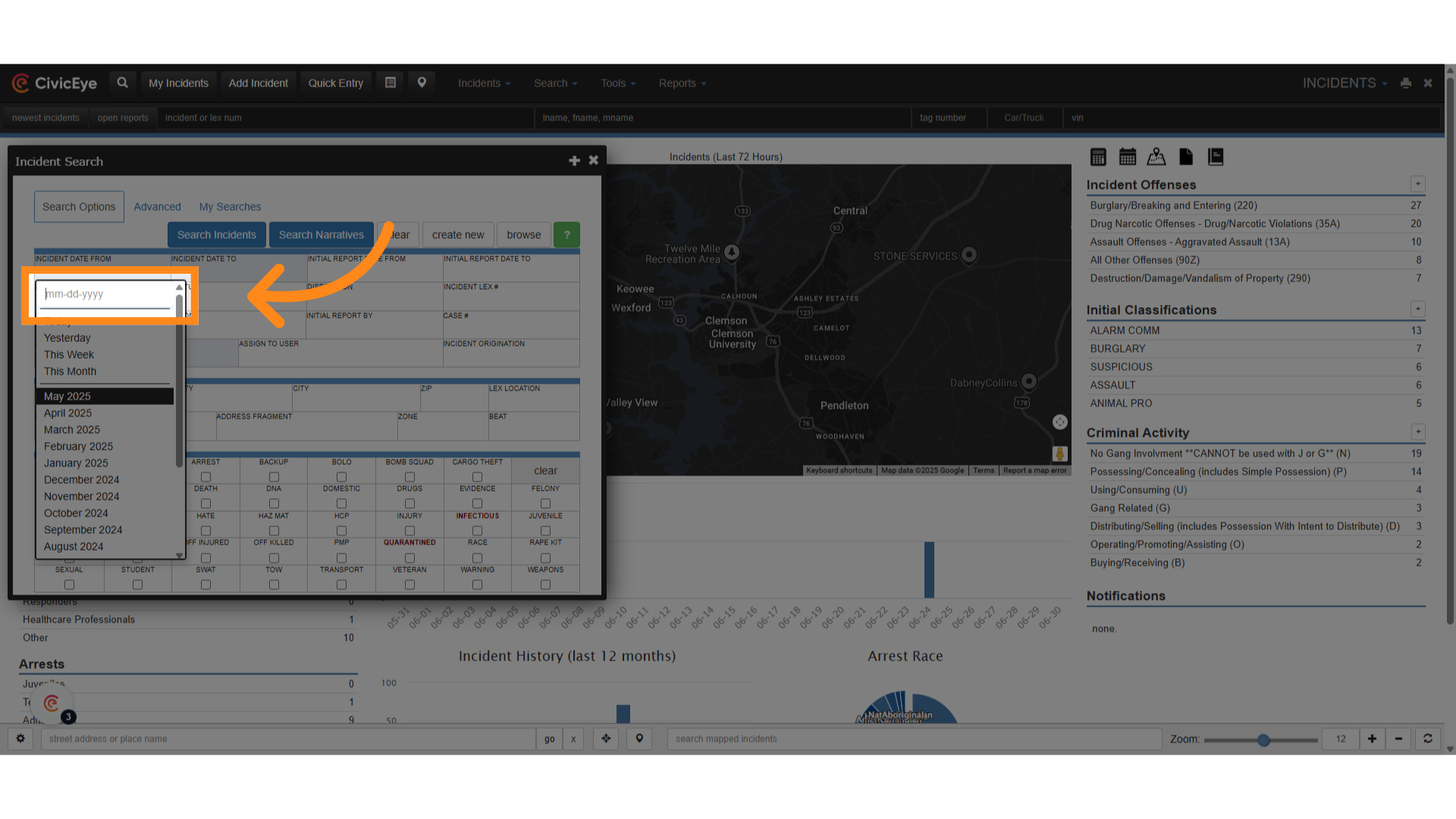
Task: Expand Initial Classifications with plus icon
Action: click(1417, 309)
